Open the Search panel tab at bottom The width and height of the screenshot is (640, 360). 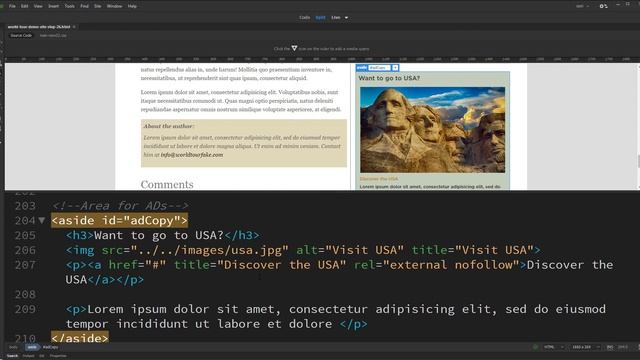point(12,356)
